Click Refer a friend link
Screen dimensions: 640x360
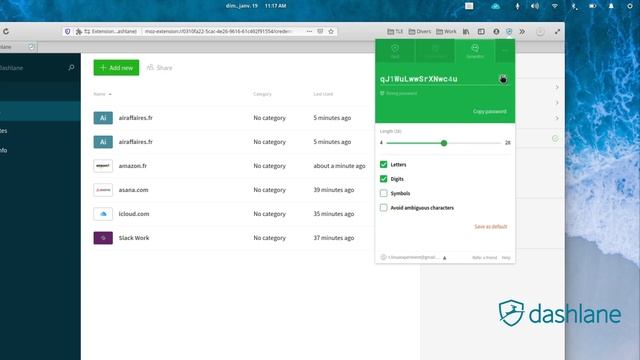(x=484, y=258)
